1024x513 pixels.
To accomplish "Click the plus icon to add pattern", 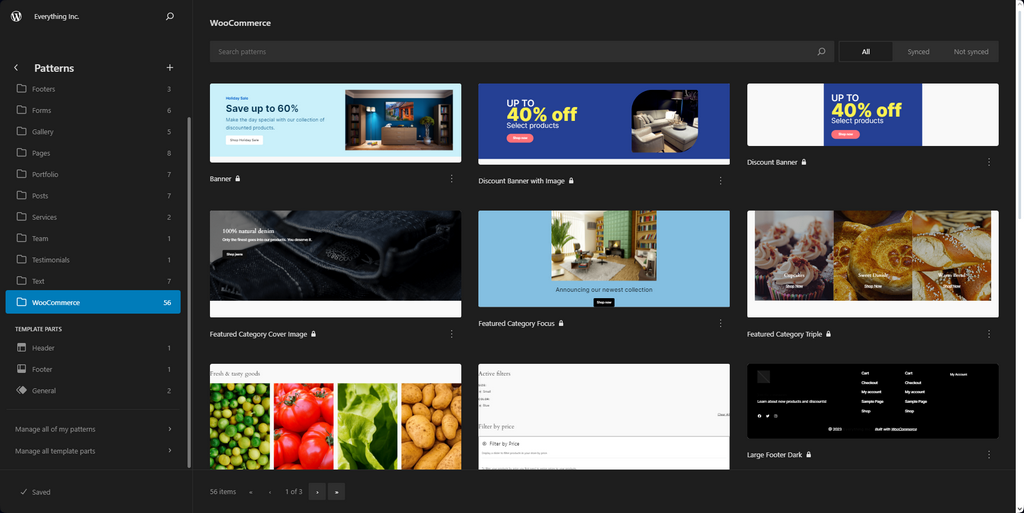I will click(x=169, y=68).
